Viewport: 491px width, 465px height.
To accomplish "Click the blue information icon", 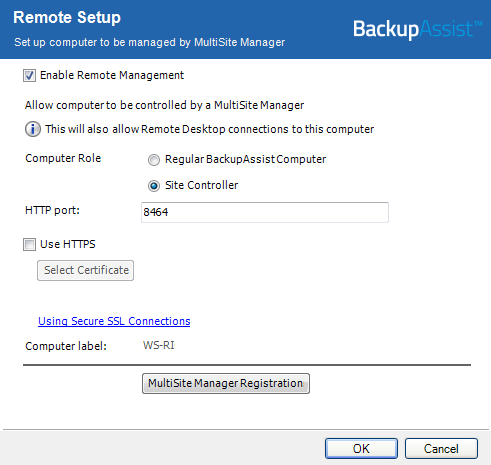I will [33, 129].
